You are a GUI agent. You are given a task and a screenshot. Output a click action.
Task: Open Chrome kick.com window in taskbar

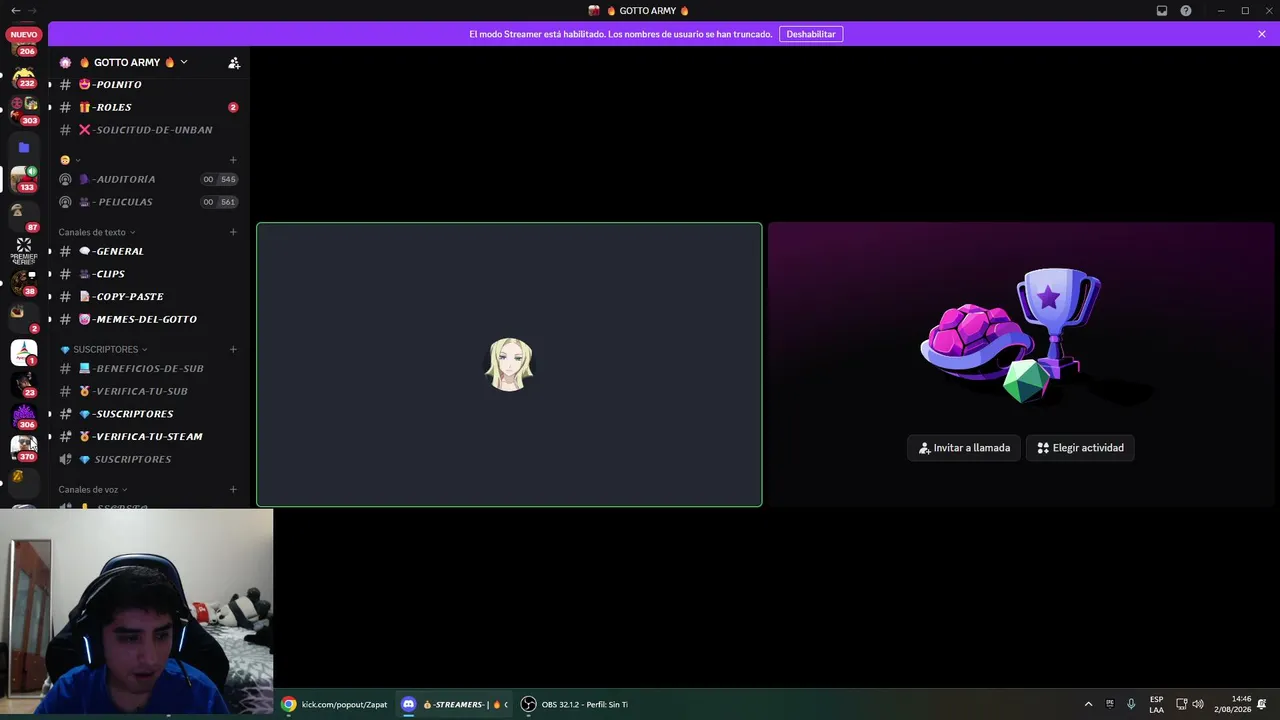pyautogui.click(x=334, y=704)
